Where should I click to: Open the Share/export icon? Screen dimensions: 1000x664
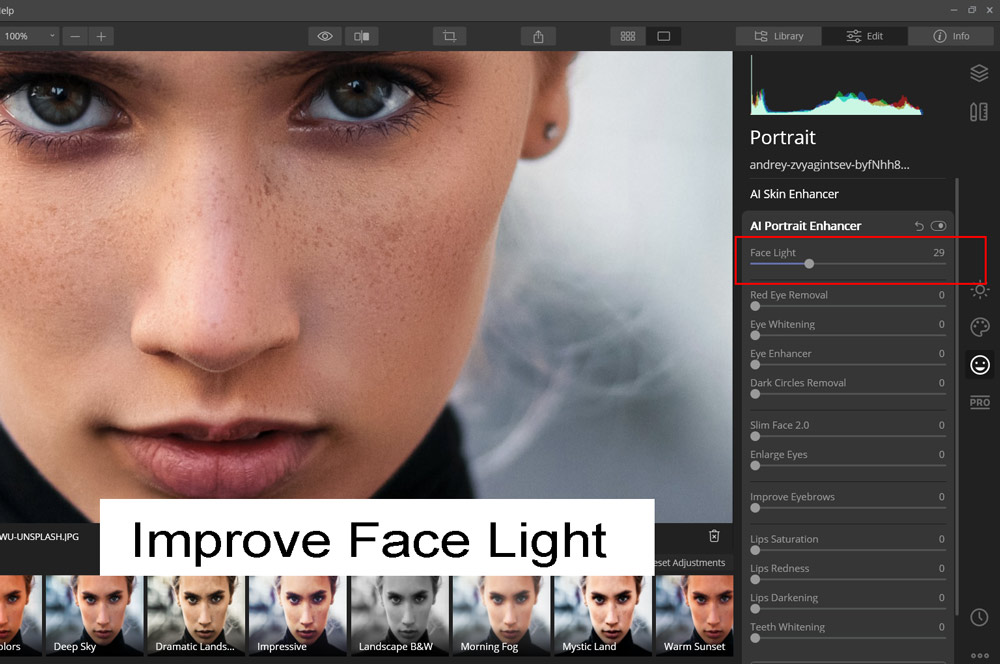538,36
